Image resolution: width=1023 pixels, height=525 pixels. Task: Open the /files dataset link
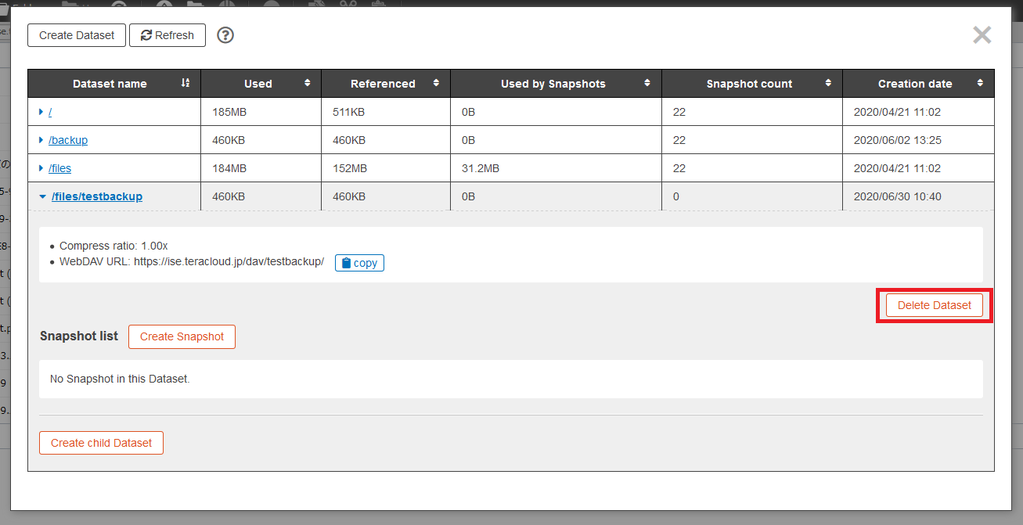pos(60,168)
